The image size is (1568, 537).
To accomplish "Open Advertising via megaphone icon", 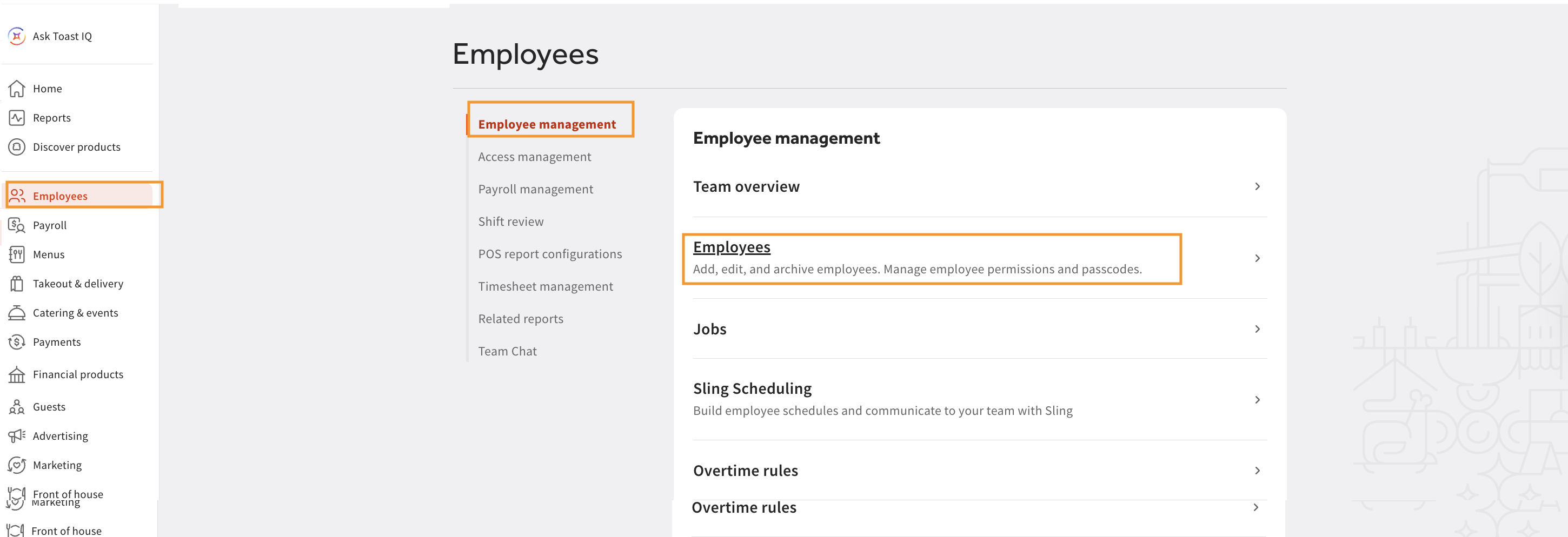I will [16, 436].
